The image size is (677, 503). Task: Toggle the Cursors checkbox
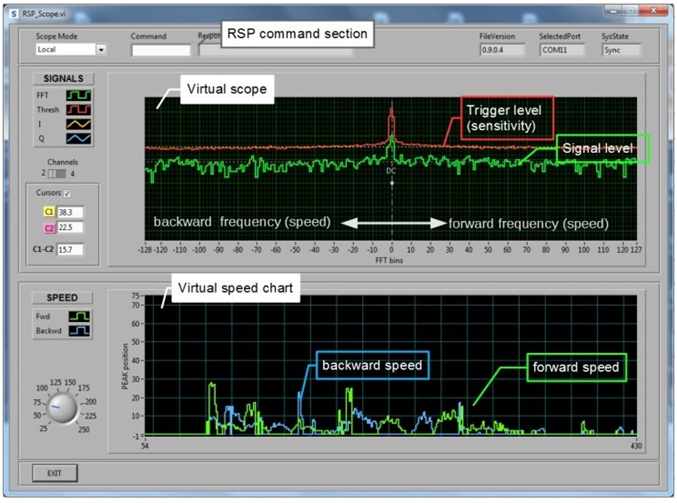click(x=67, y=193)
